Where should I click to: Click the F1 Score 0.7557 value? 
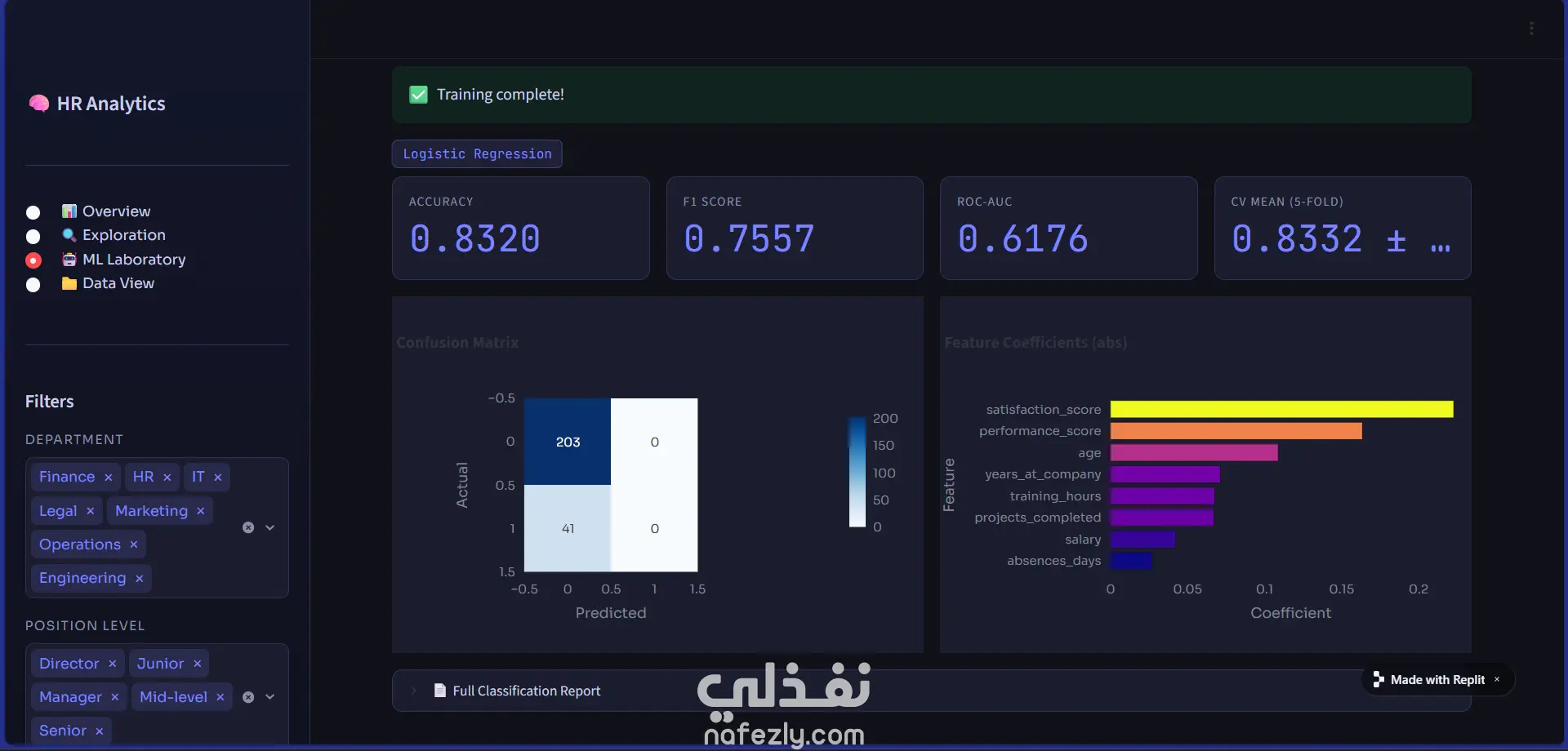point(749,239)
